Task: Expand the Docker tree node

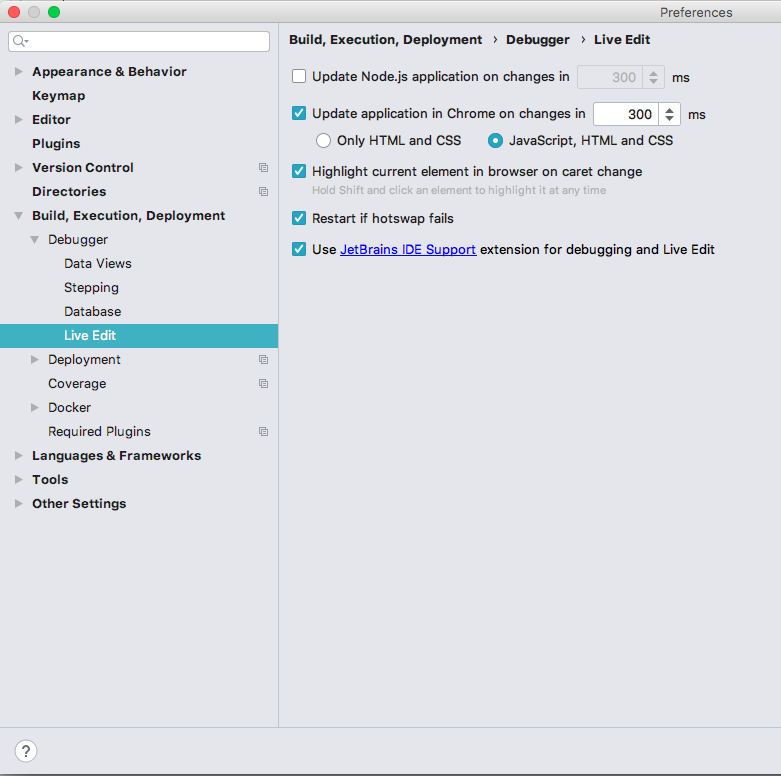Action: coord(35,407)
